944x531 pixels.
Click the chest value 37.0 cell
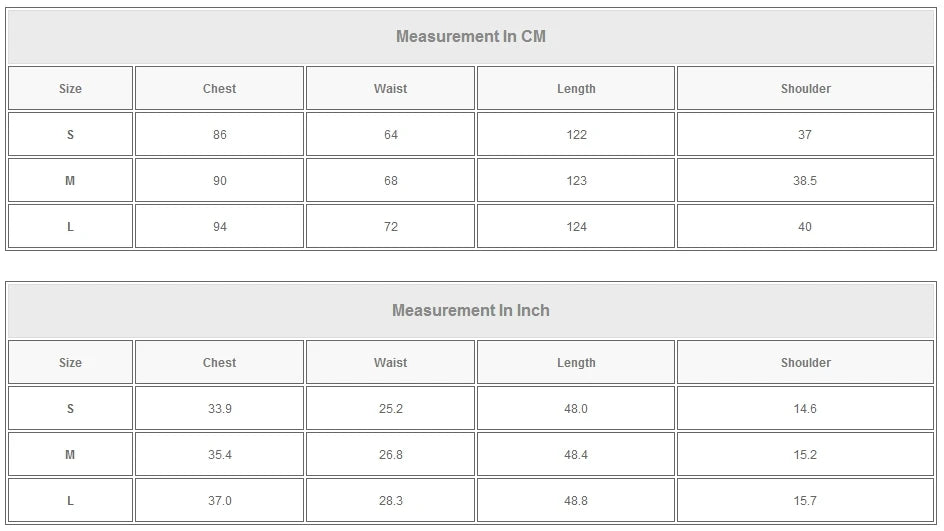coord(219,501)
